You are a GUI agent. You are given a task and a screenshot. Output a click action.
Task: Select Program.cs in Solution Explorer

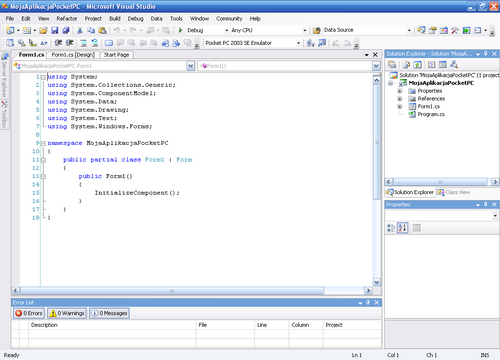(x=431, y=114)
